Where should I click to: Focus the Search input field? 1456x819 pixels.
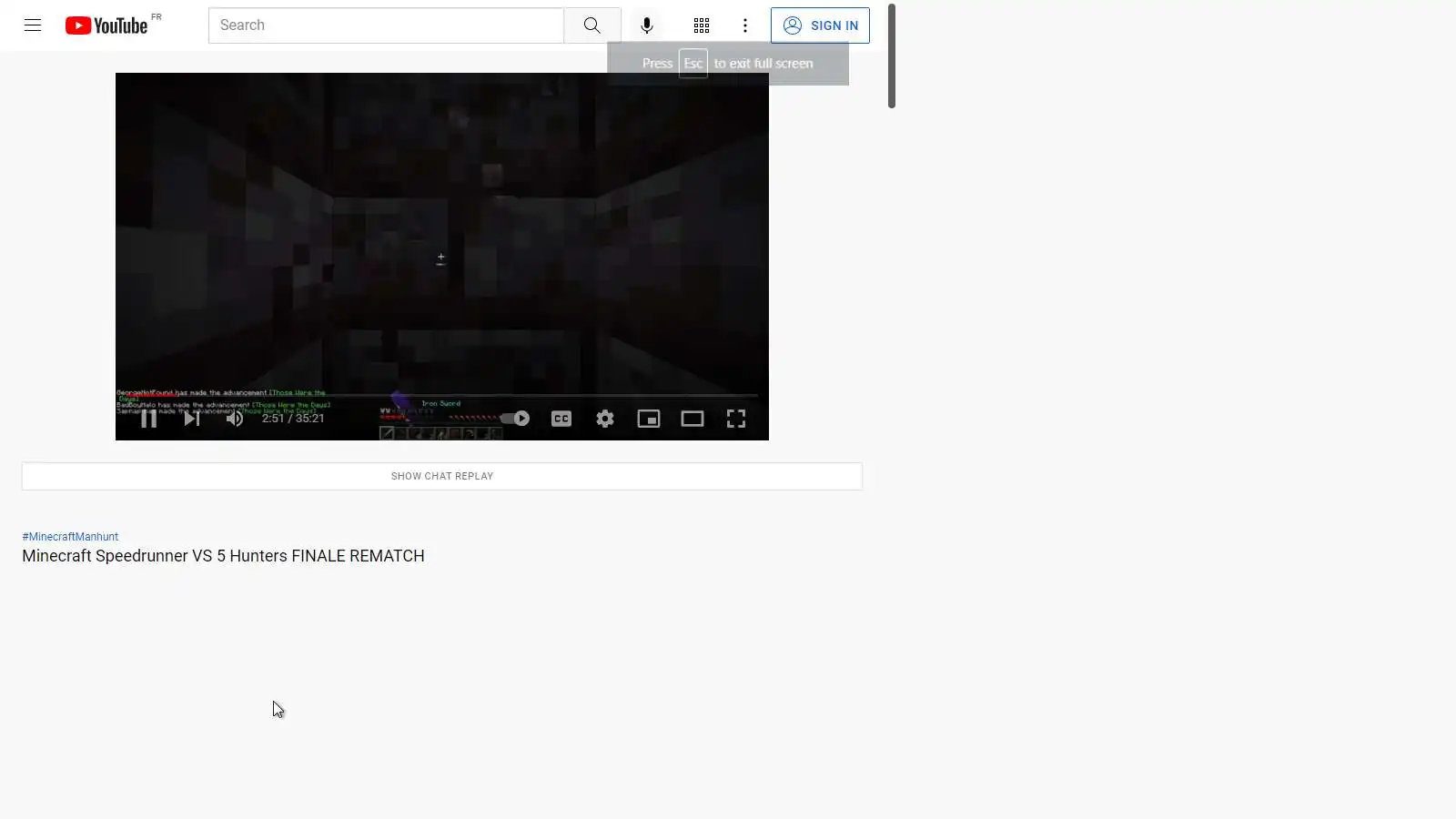(x=386, y=25)
